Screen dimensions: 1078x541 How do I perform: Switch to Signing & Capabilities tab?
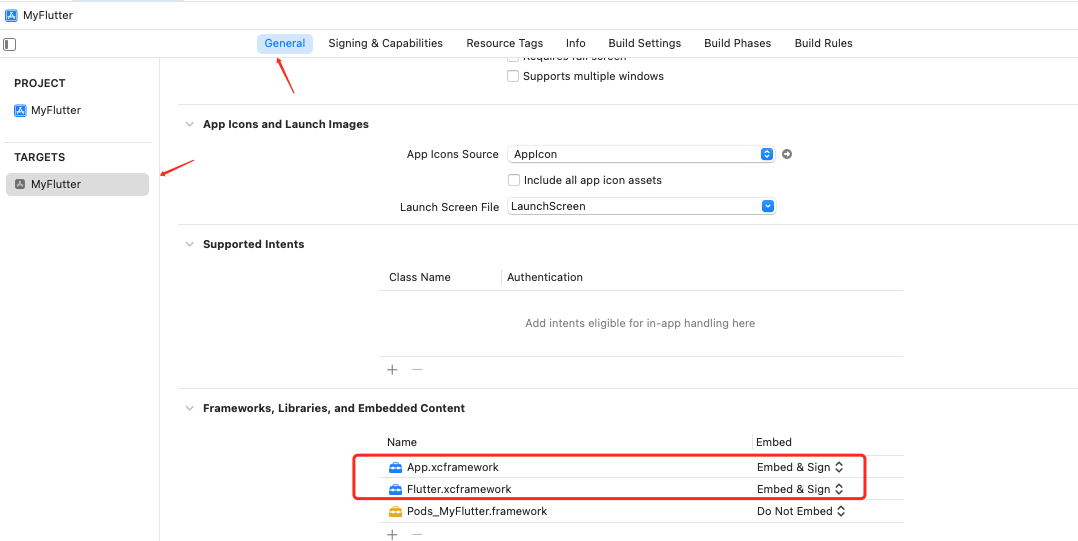[385, 44]
